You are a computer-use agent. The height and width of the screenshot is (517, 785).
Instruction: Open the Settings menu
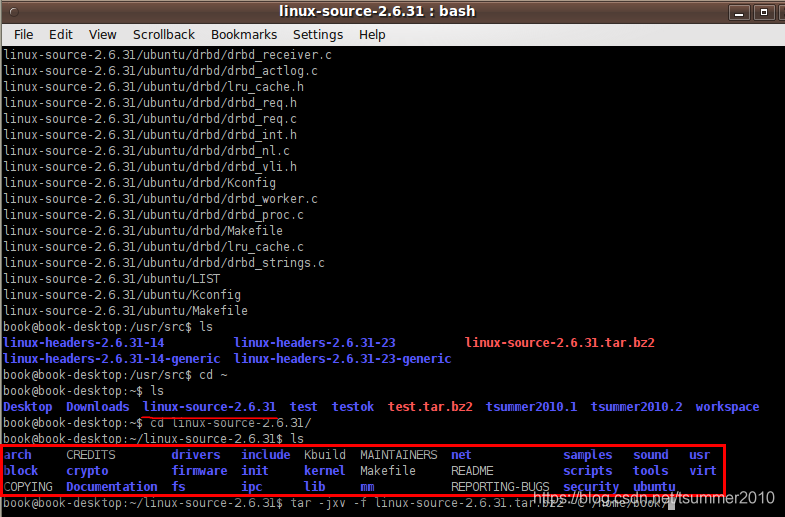(318, 35)
